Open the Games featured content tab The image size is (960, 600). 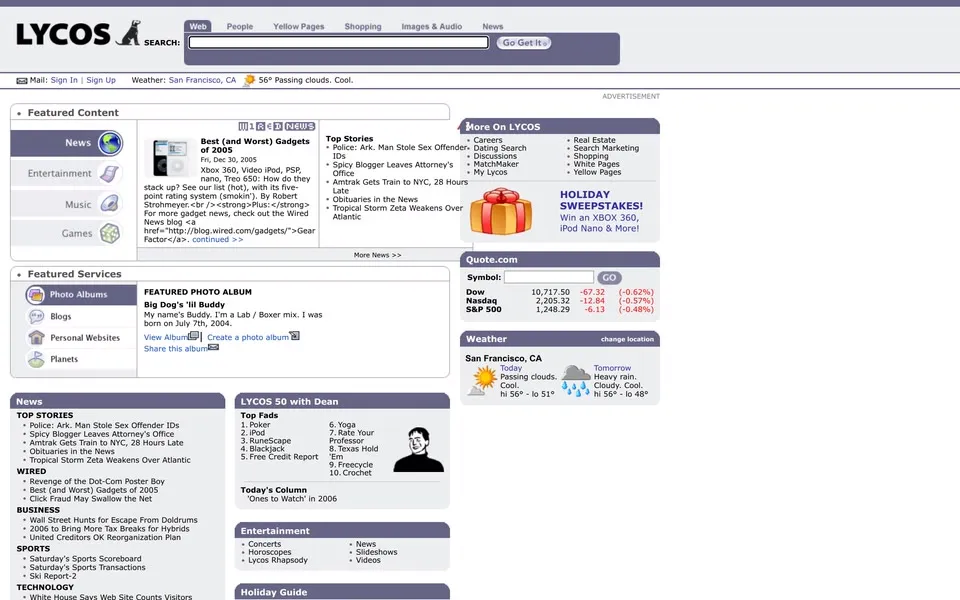(67, 233)
